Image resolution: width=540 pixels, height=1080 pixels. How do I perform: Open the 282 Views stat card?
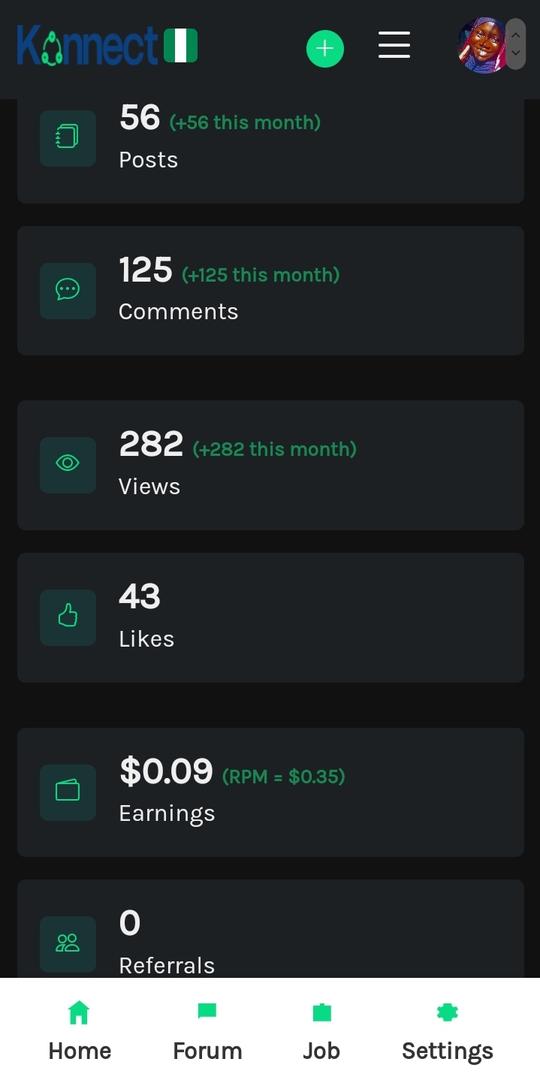coord(271,465)
